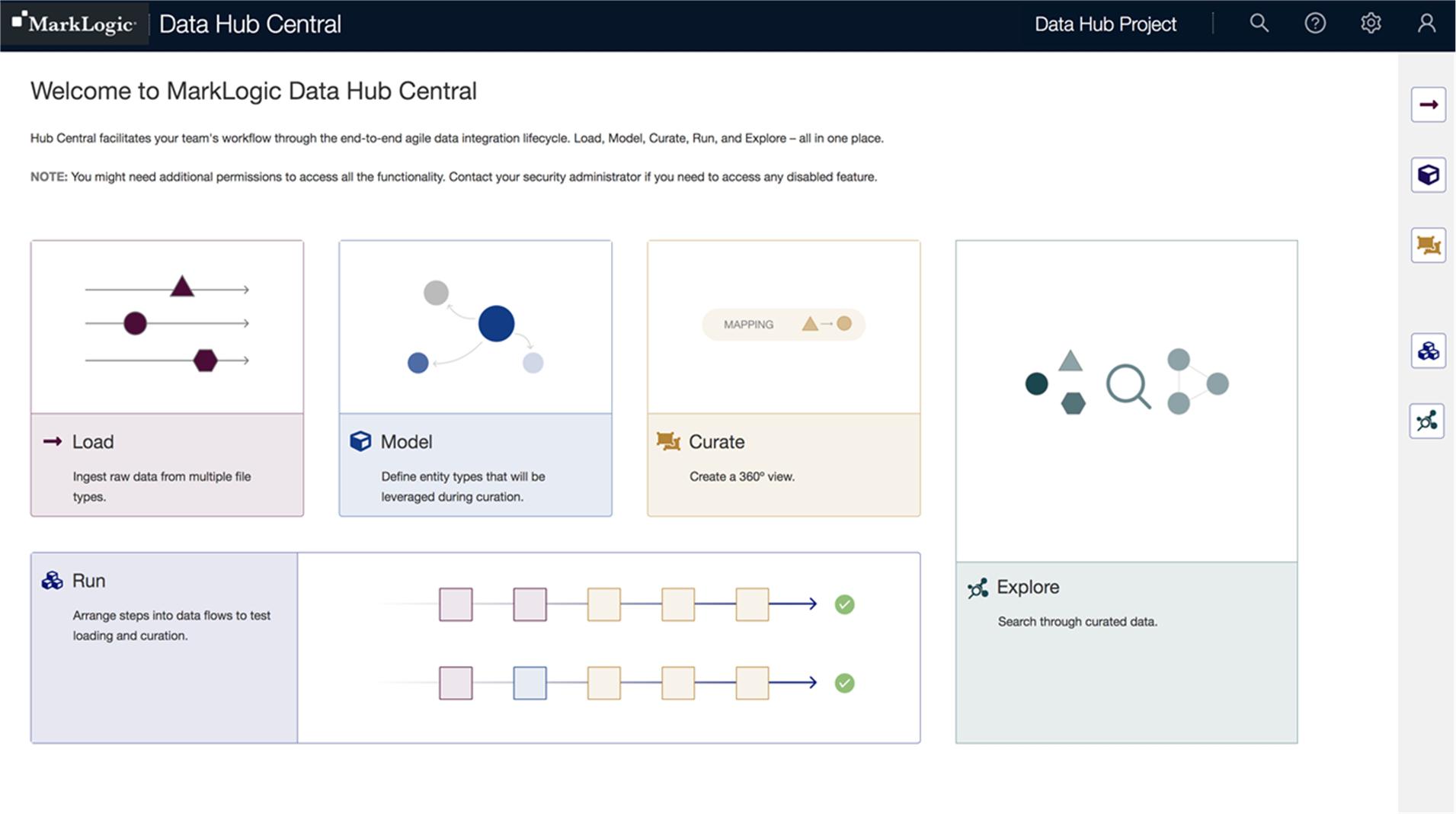
Task: Click the arrow icon on the Load card
Action: coord(52,441)
